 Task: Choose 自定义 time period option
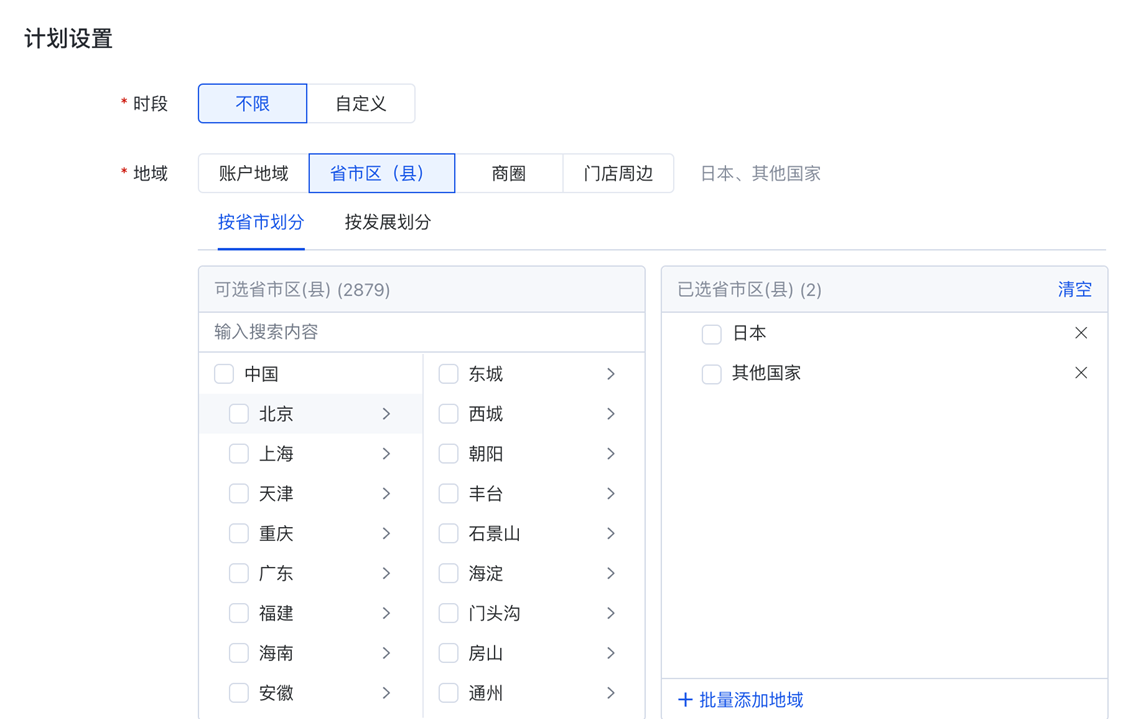click(x=360, y=104)
